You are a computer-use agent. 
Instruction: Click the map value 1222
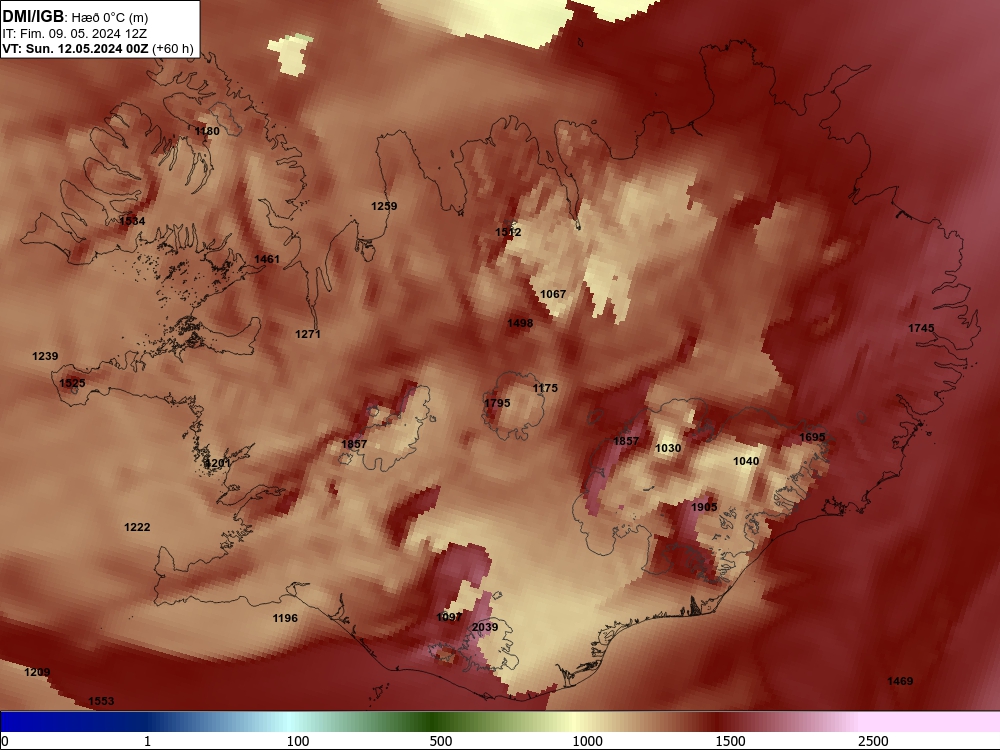[137, 527]
